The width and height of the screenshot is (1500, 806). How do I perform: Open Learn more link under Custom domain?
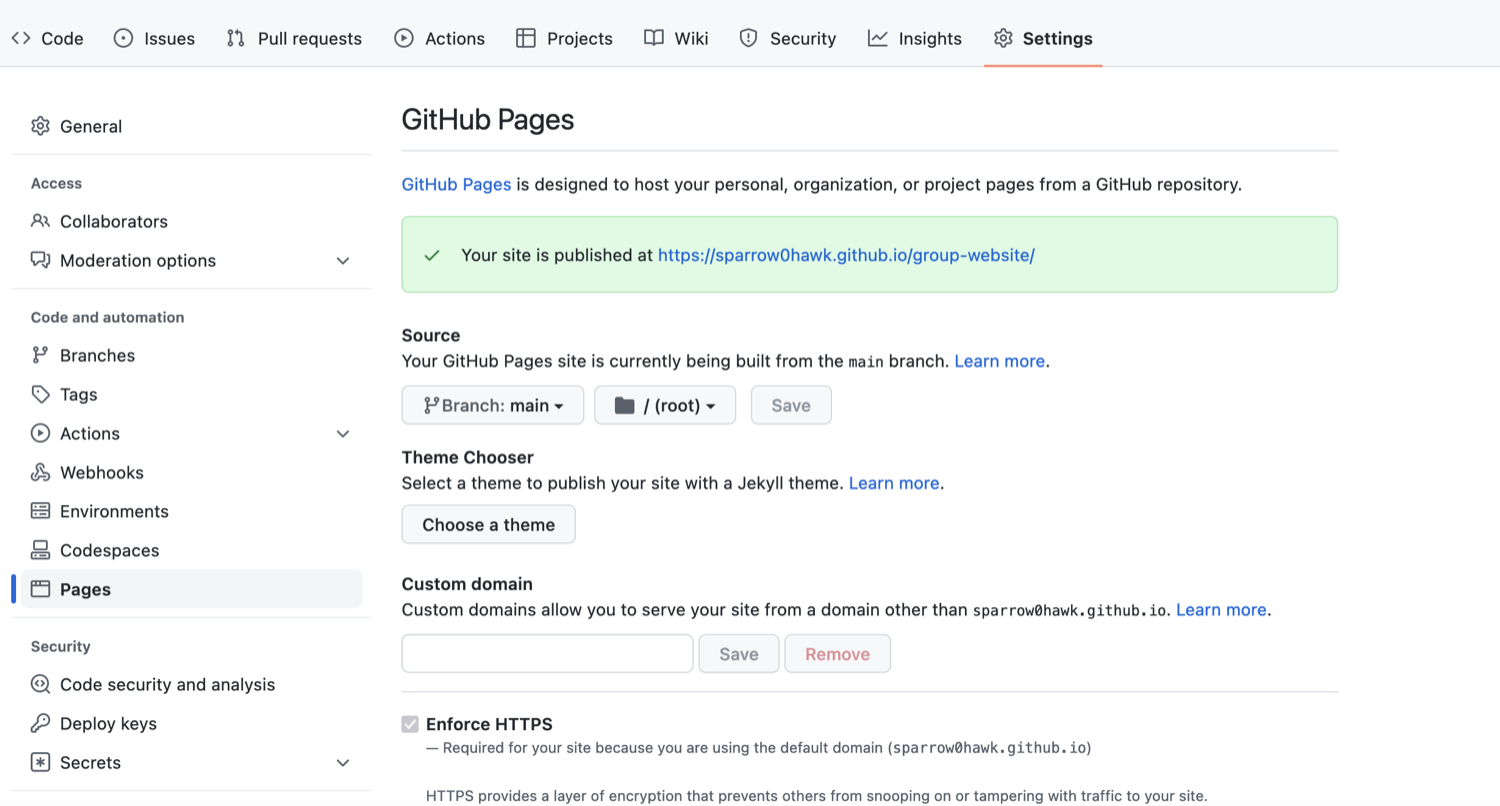(1221, 609)
